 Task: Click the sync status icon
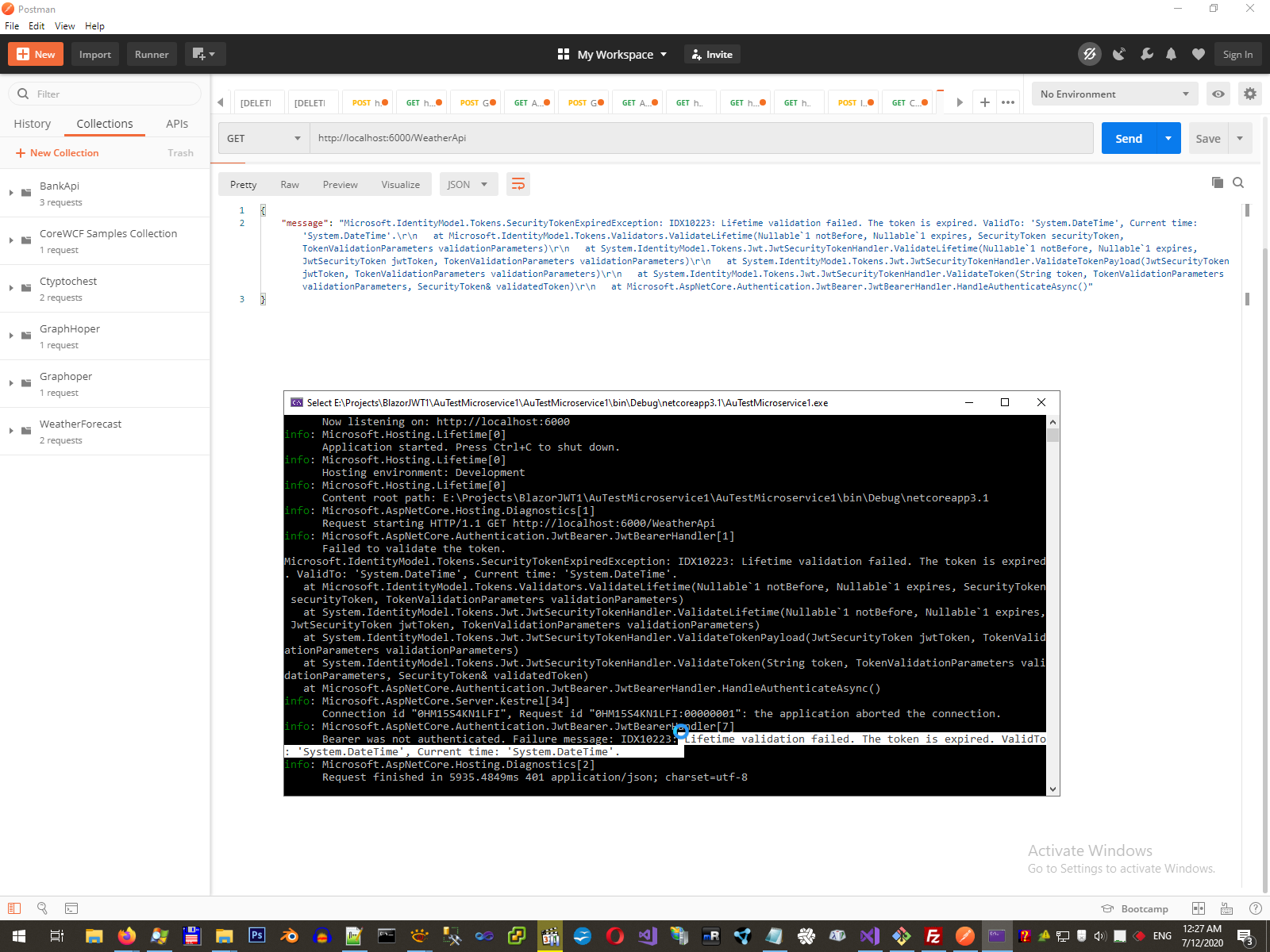coord(1090,54)
